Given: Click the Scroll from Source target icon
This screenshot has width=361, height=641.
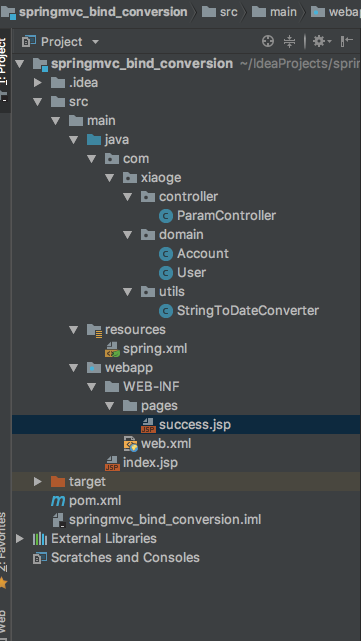Looking at the screenshot, I should click(x=268, y=41).
